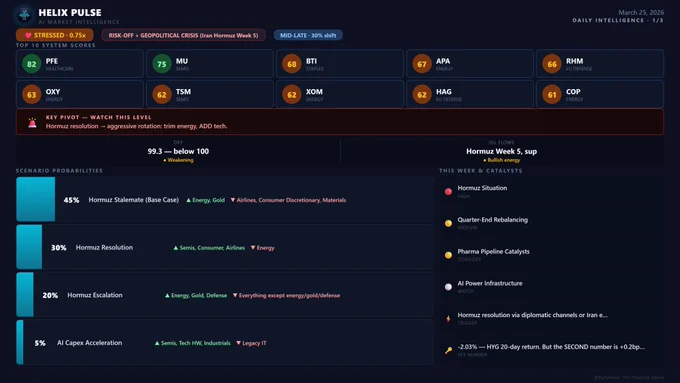Viewport: 680px width, 383px height.
Task: Select 'Hormuz Resolution' scenario label
Action: (x=105, y=248)
